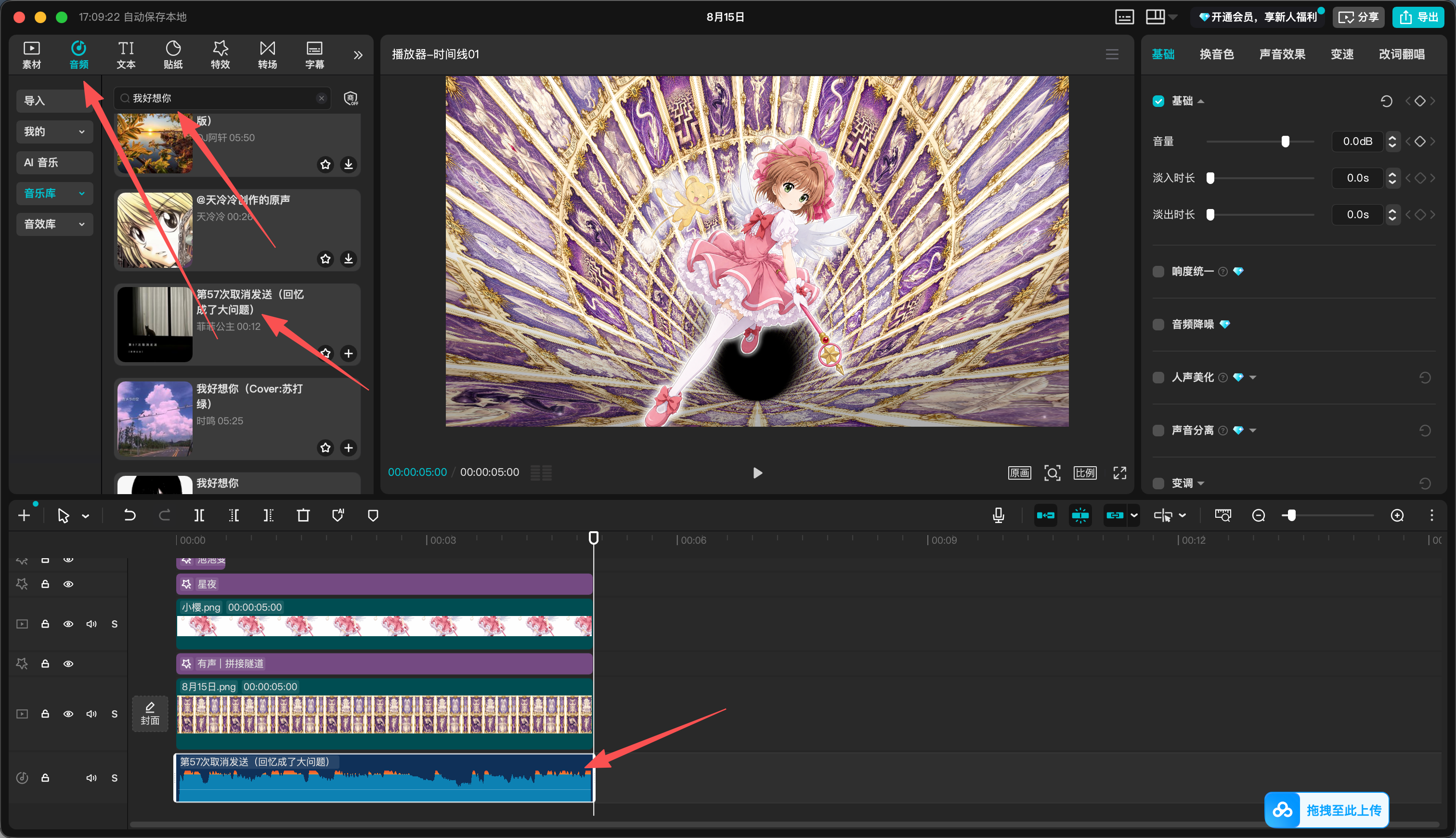
Task: Hide the 小樱.png track
Action: click(x=68, y=624)
